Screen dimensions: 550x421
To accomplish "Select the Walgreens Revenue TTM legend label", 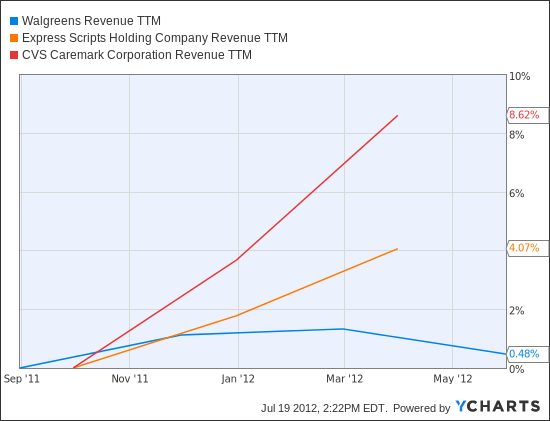I will tap(91, 21).
